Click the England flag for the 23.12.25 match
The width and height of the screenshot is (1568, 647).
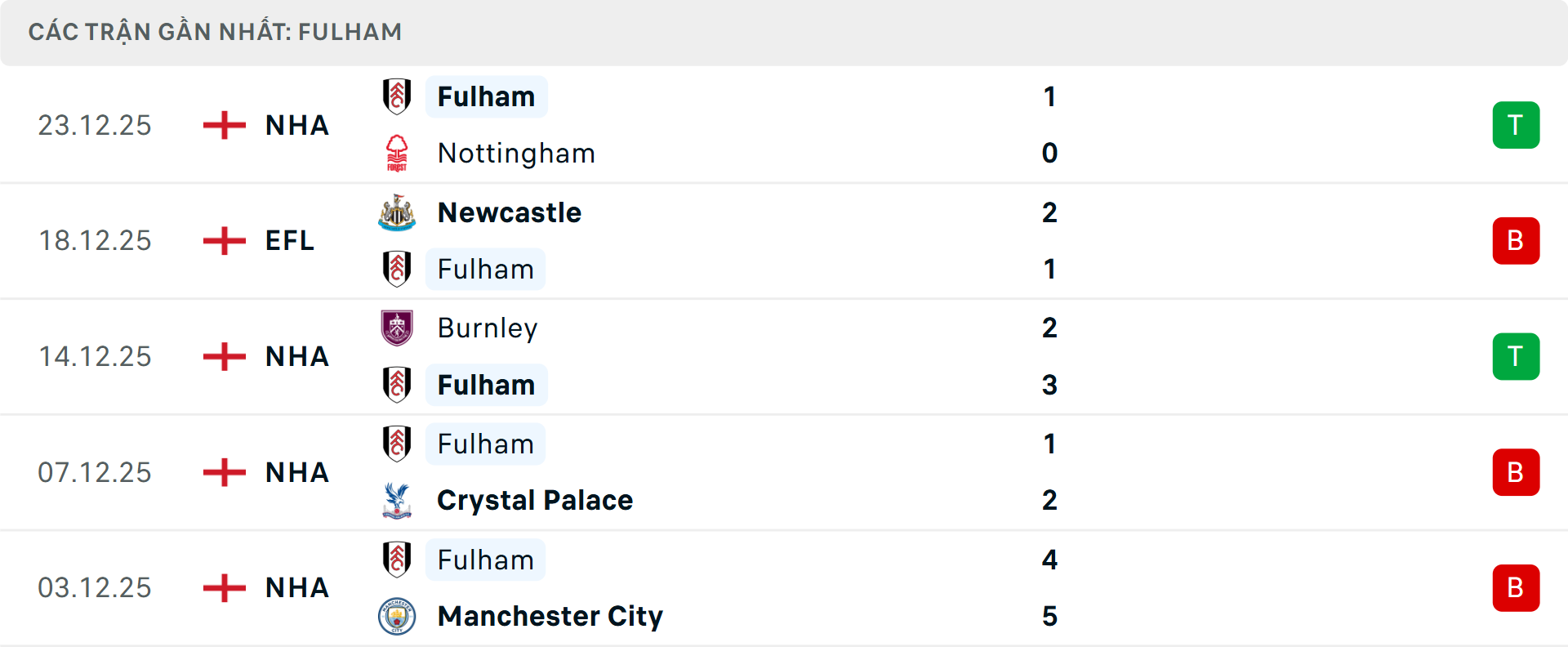(x=223, y=125)
